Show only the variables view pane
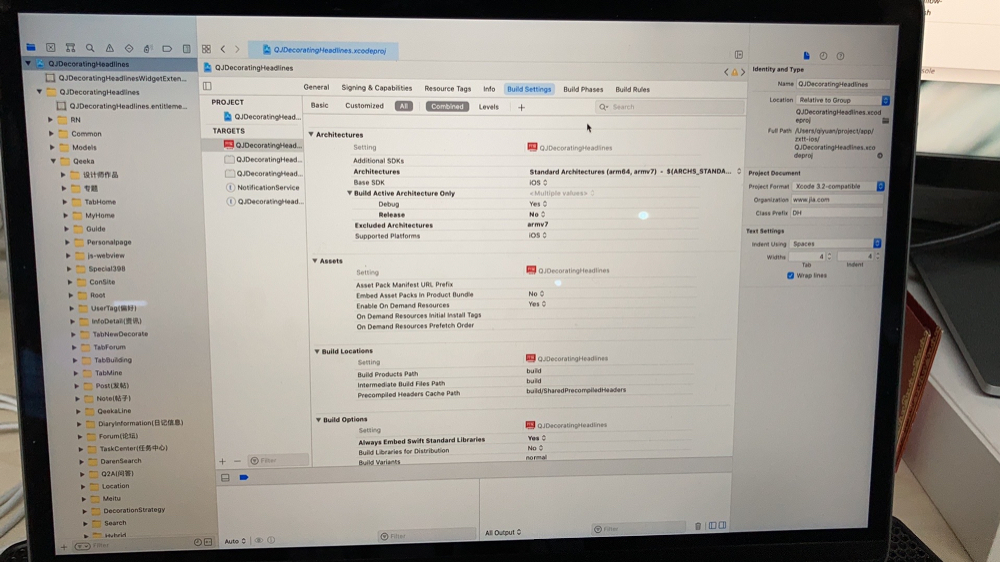The height and width of the screenshot is (562, 1000). [x=712, y=526]
